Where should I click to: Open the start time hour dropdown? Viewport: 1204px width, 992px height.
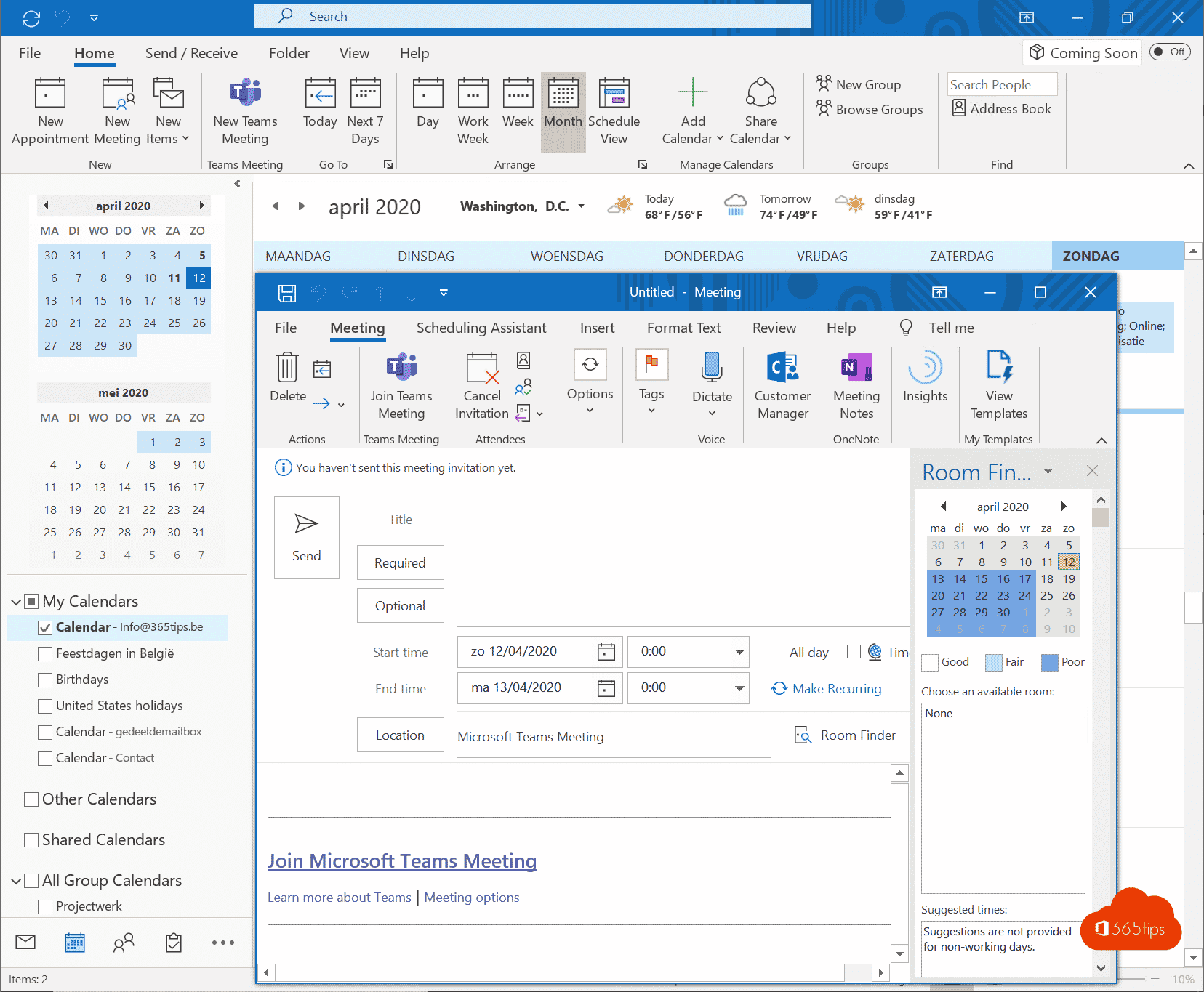click(x=739, y=652)
